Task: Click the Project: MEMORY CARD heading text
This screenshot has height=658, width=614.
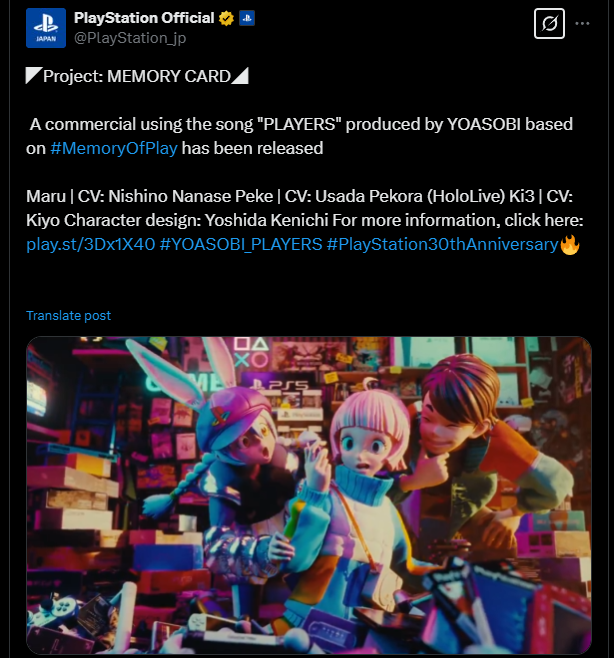Action: 137,76
